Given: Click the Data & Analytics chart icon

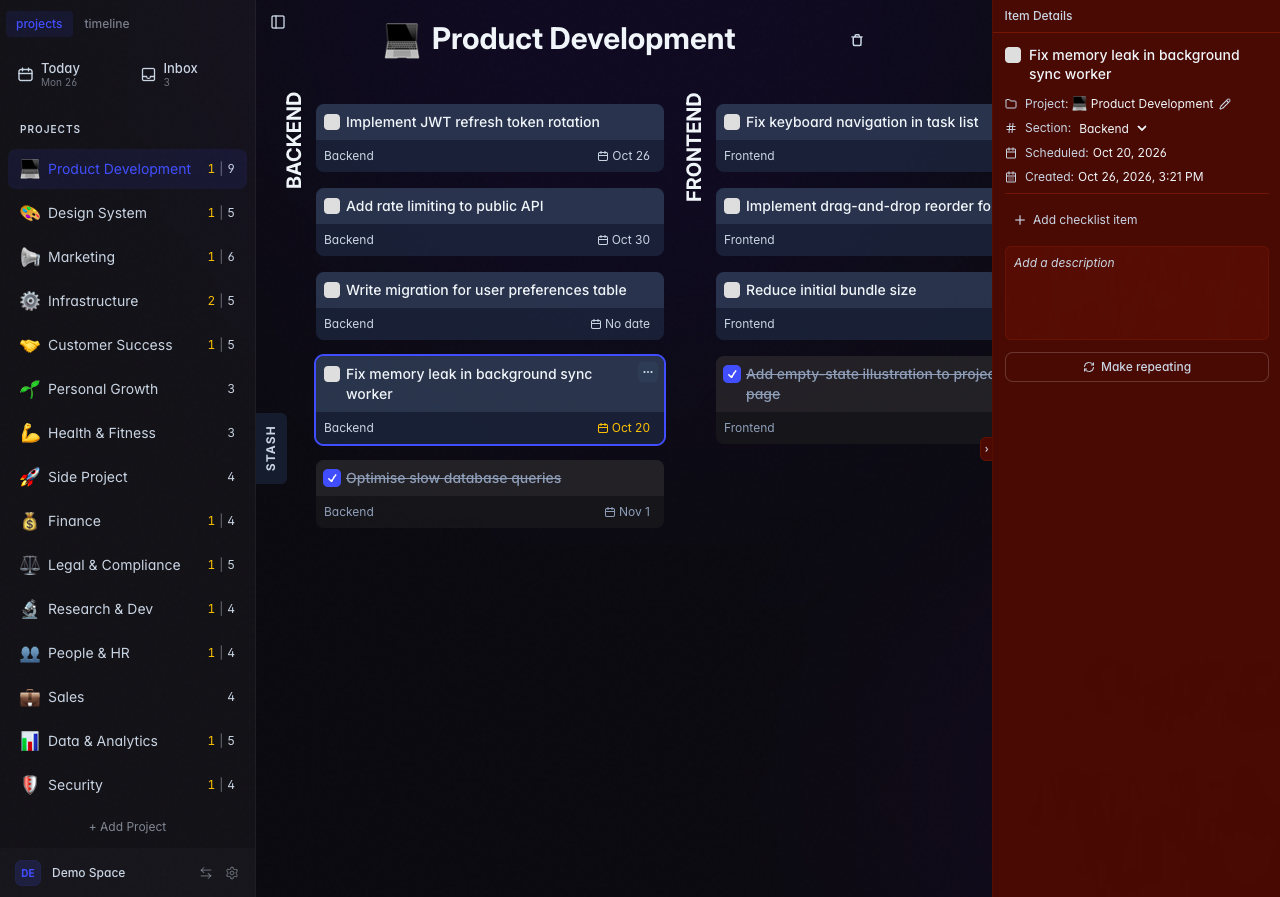Looking at the screenshot, I should click(x=30, y=741).
